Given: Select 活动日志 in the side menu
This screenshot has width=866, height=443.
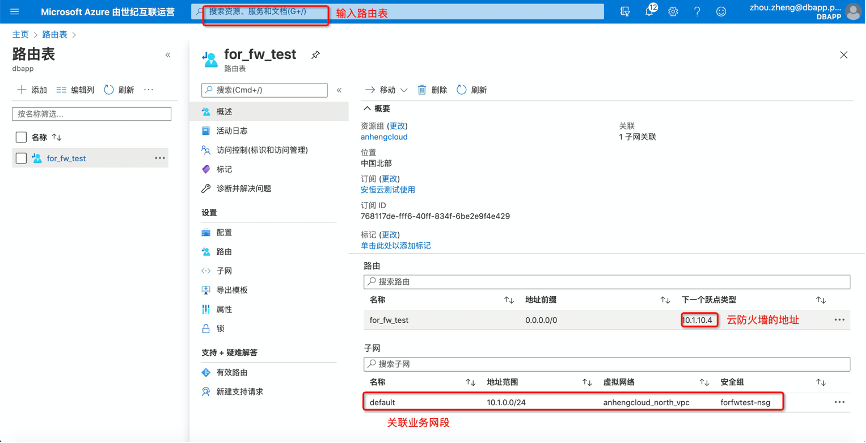Looking at the screenshot, I should coord(231,130).
